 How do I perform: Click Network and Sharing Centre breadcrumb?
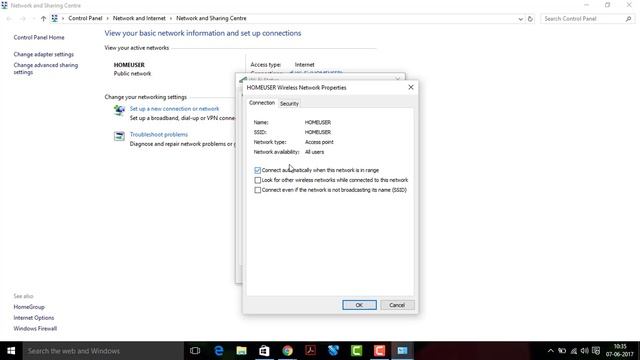(211, 18)
